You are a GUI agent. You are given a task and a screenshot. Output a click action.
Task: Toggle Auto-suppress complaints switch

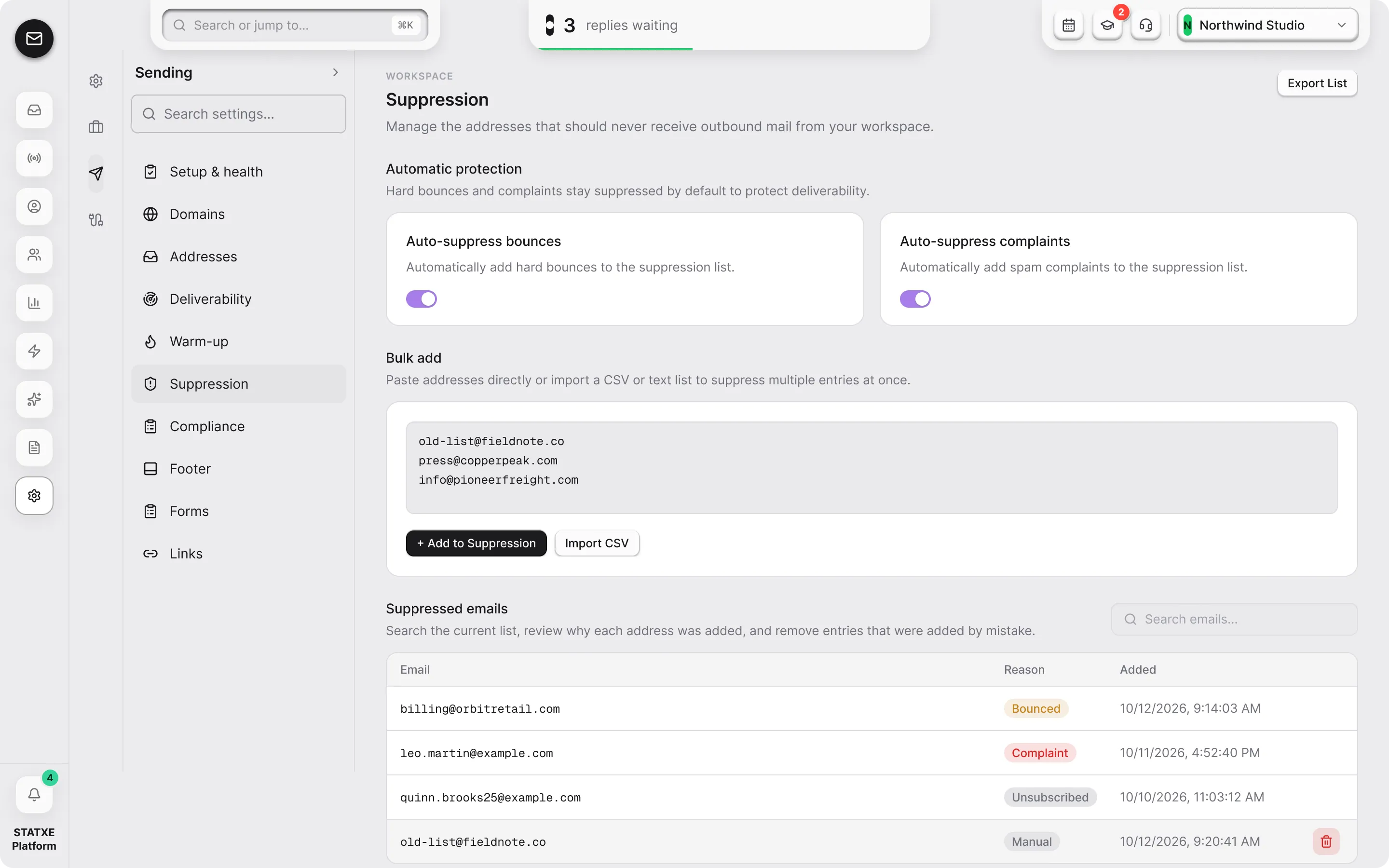[915, 298]
